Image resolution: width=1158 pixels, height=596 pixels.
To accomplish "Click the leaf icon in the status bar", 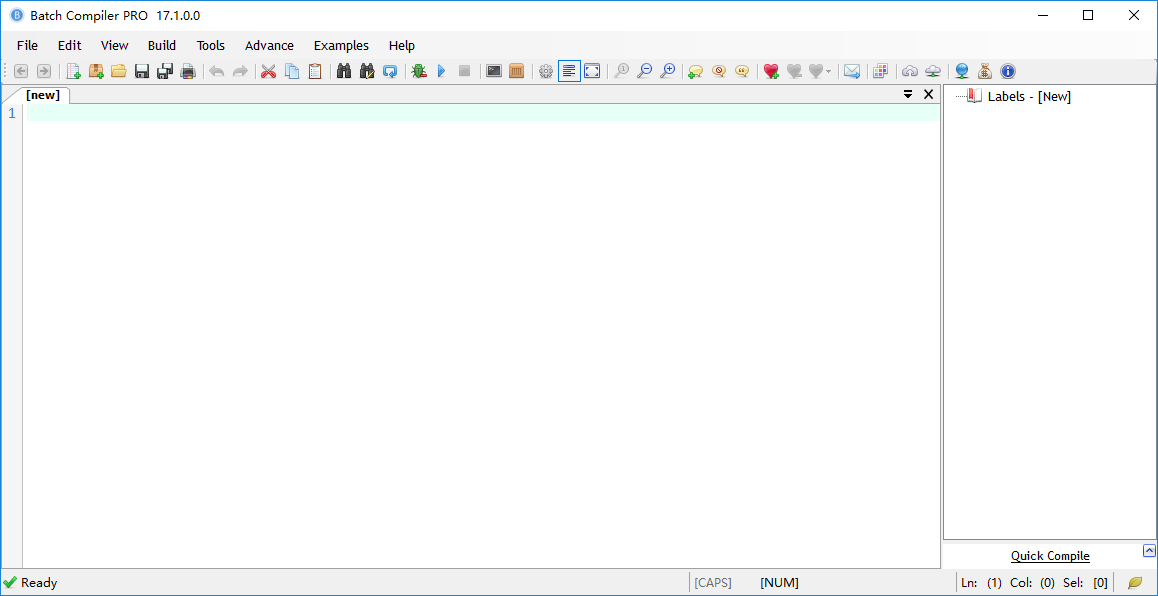I will 1135,583.
